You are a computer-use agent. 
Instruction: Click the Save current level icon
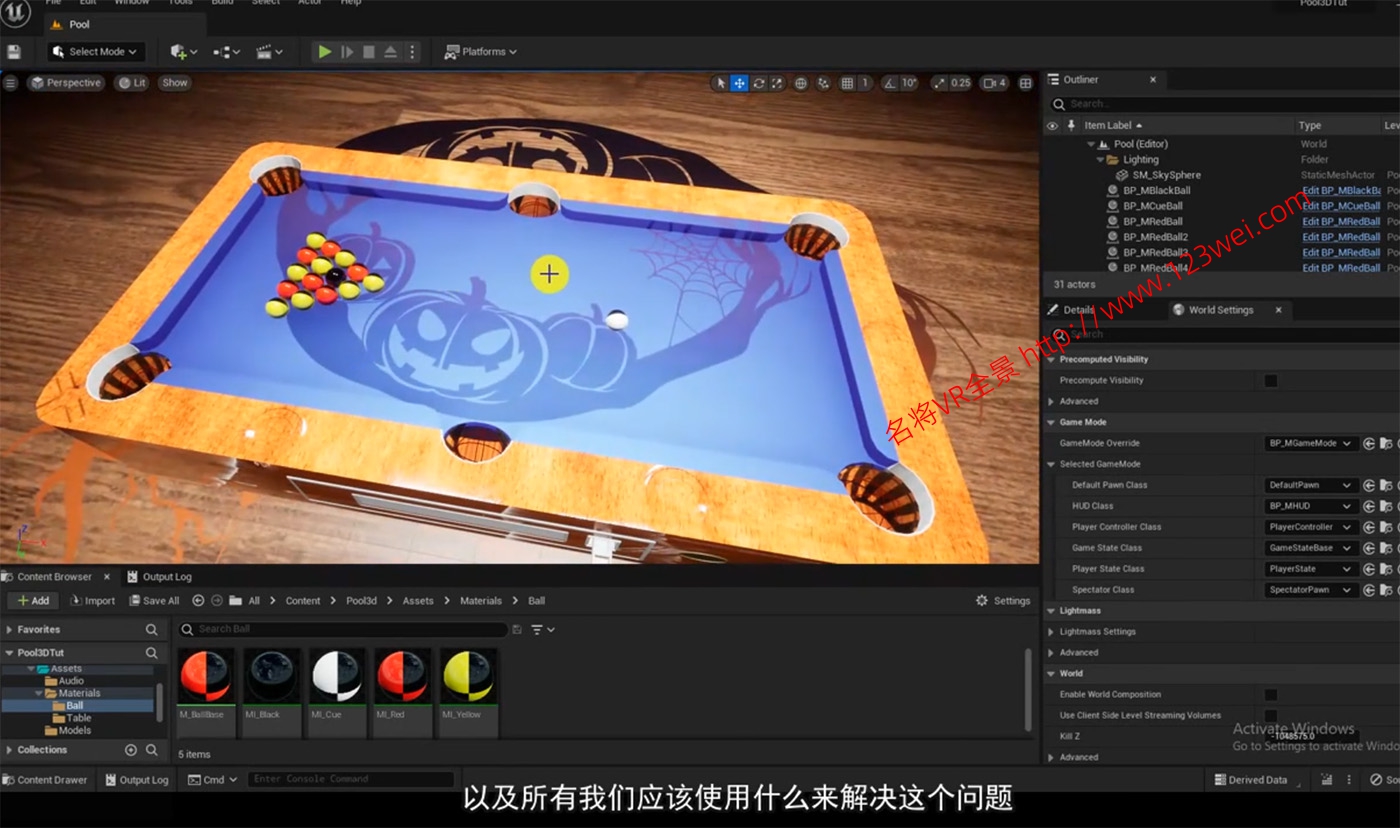(15, 51)
